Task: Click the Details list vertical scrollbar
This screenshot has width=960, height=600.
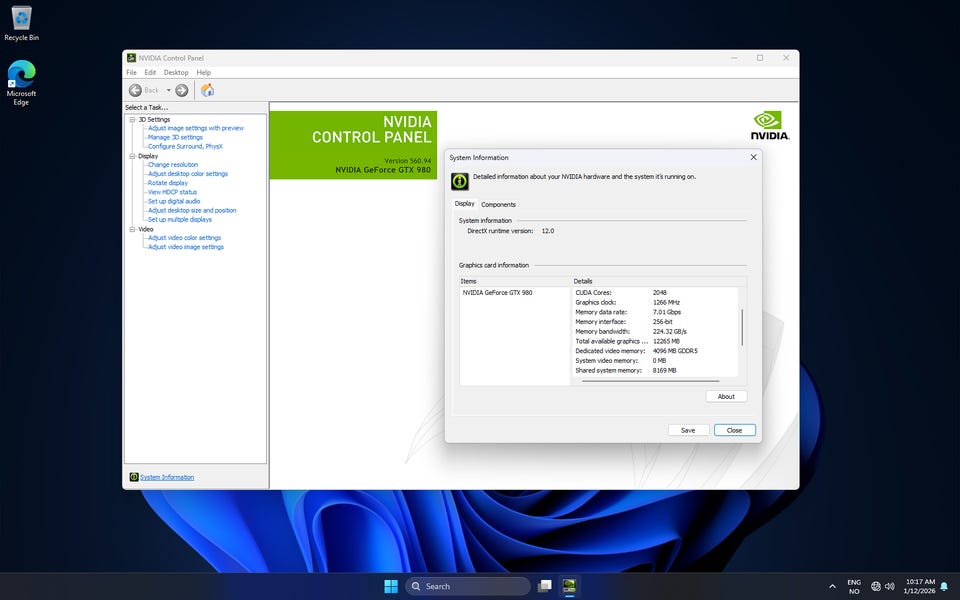Action: click(741, 327)
